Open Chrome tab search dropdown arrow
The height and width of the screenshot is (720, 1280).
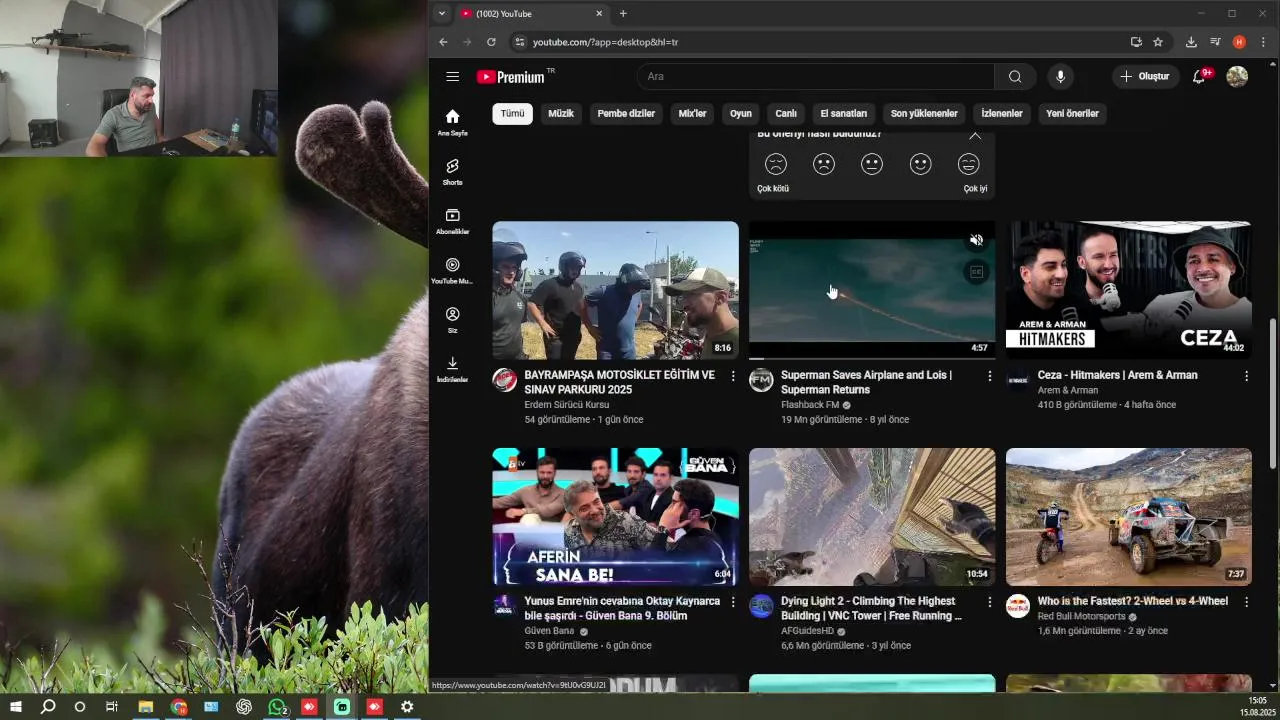point(442,13)
